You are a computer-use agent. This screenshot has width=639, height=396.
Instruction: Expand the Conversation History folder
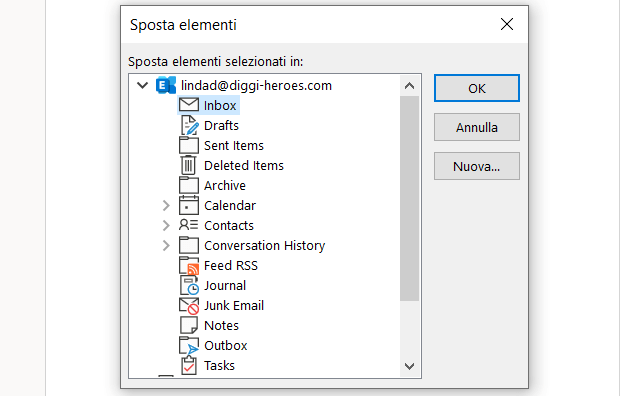point(166,245)
